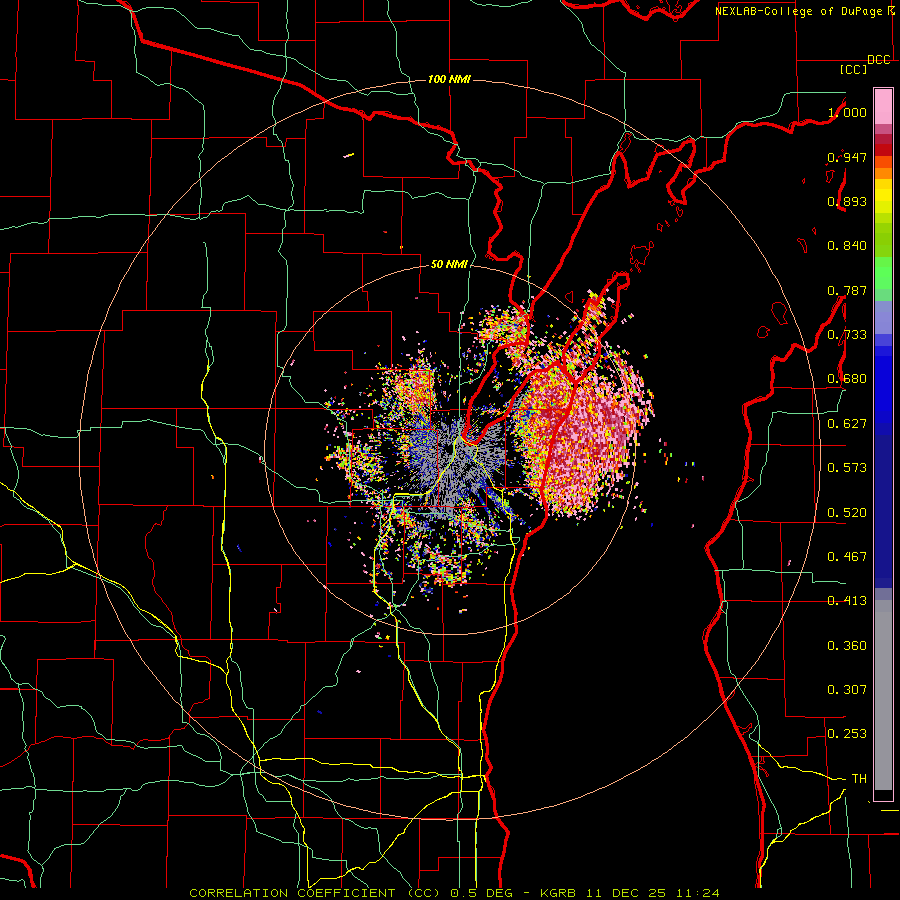The width and height of the screenshot is (900, 900).
Task: Click the 0.680 legend value
Action: coord(847,378)
